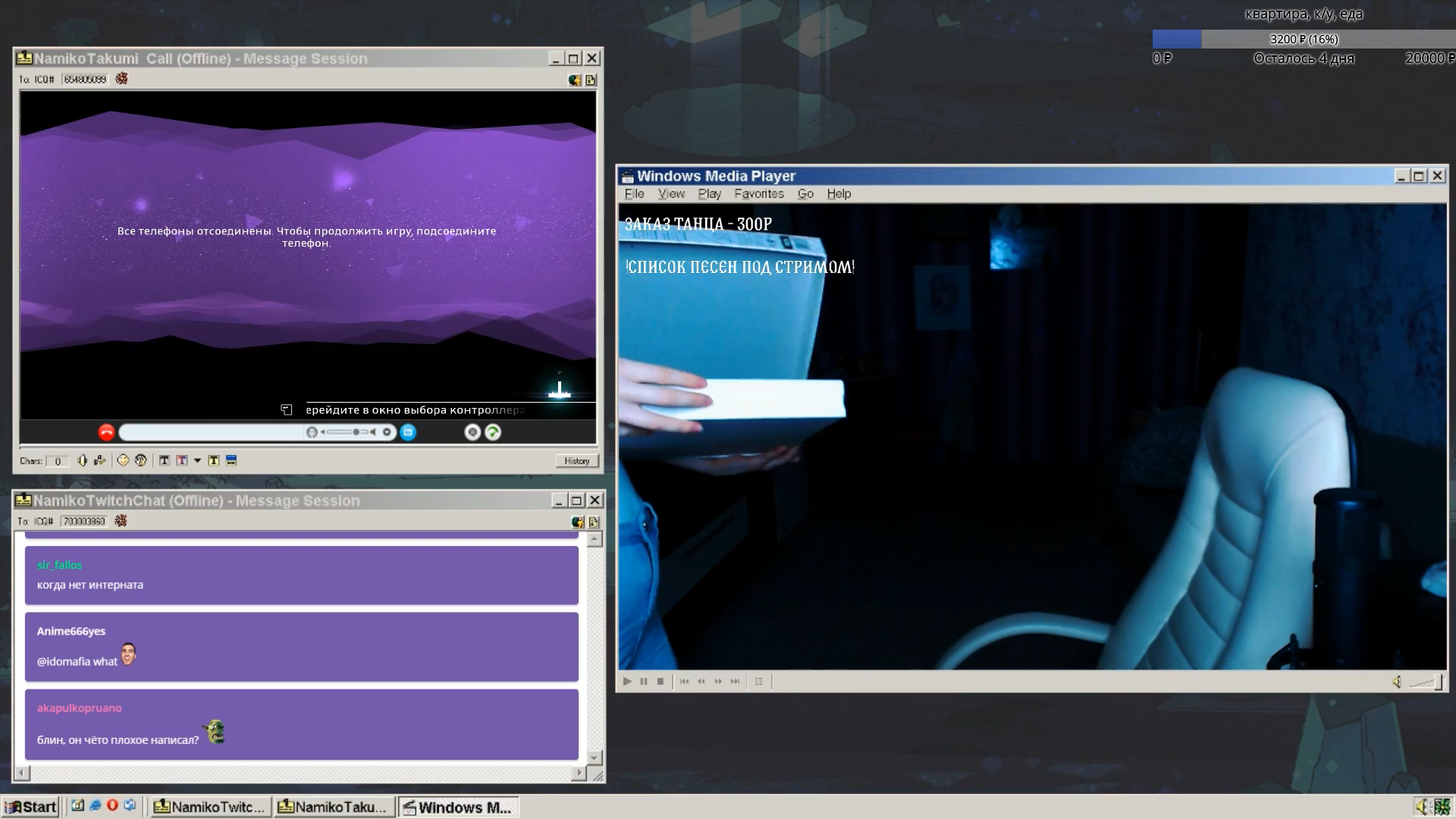Open View menu in Media Player
This screenshot has width=1456, height=819.
(671, 194)
